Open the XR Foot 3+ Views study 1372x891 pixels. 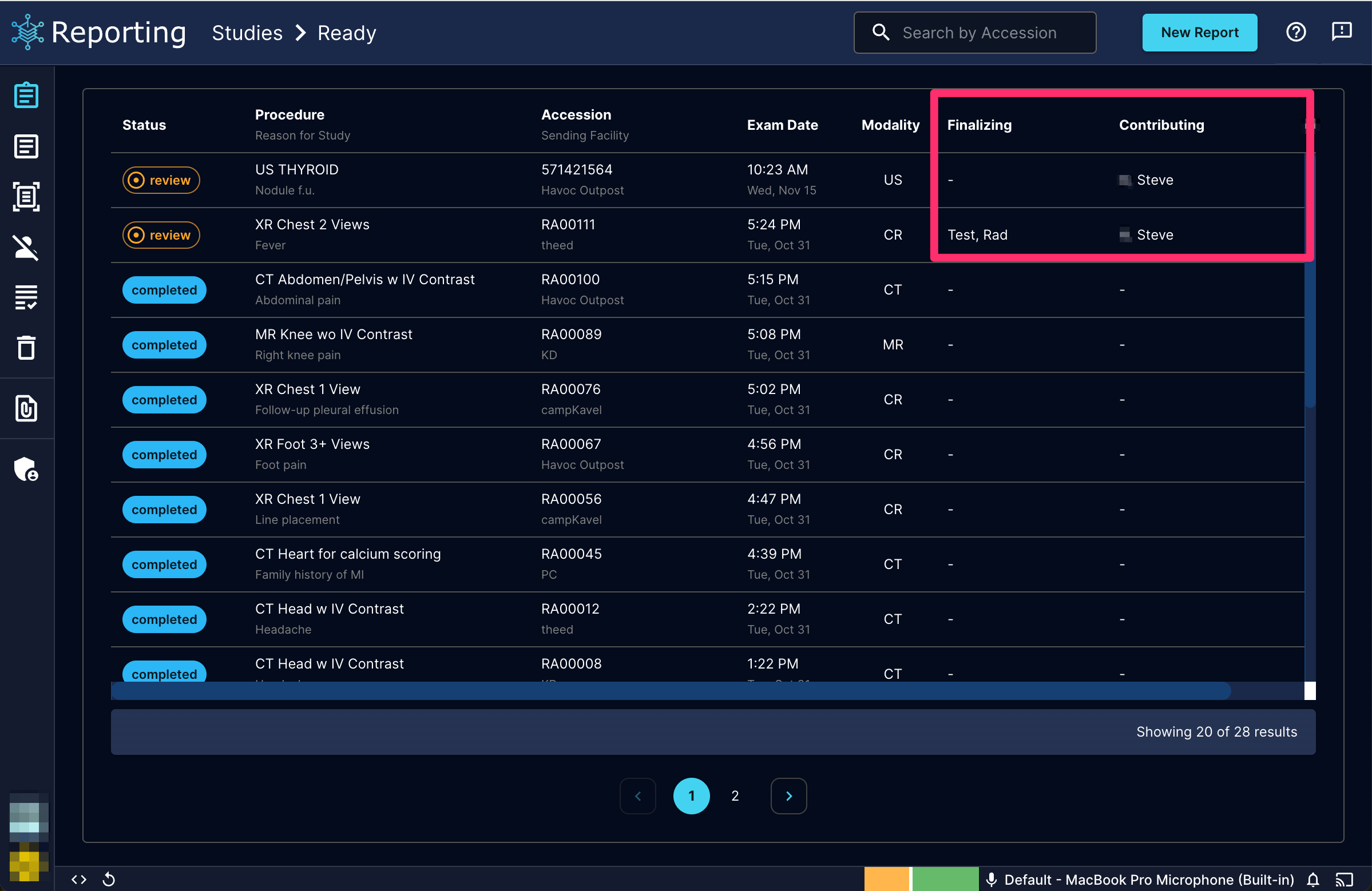(x=312, y=444)
